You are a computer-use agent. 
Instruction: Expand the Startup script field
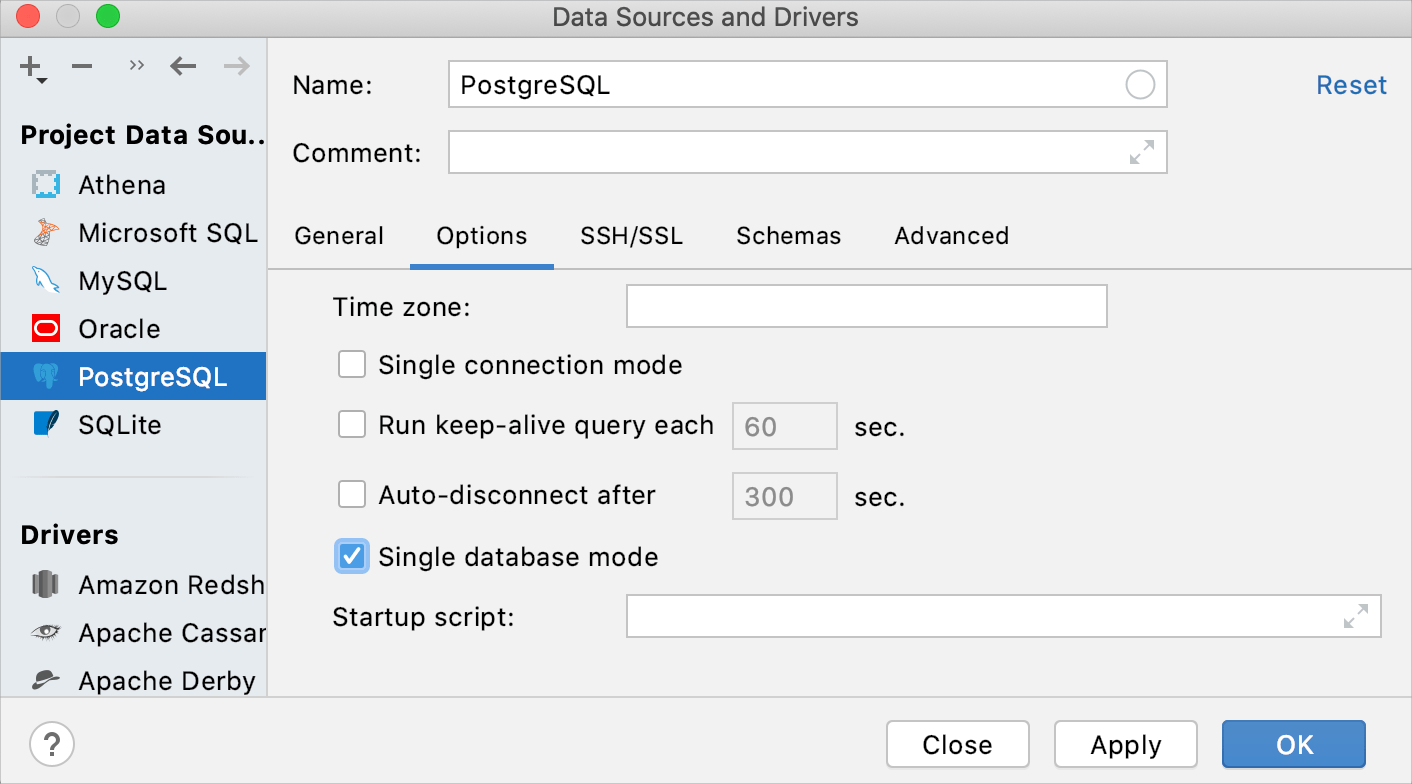click(x=1355, y=616)
